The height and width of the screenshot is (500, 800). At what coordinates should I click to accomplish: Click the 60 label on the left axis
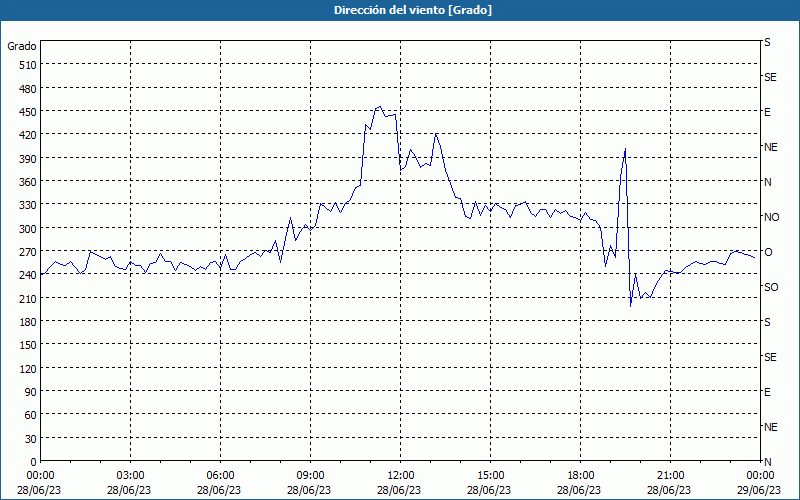point(31,415)
